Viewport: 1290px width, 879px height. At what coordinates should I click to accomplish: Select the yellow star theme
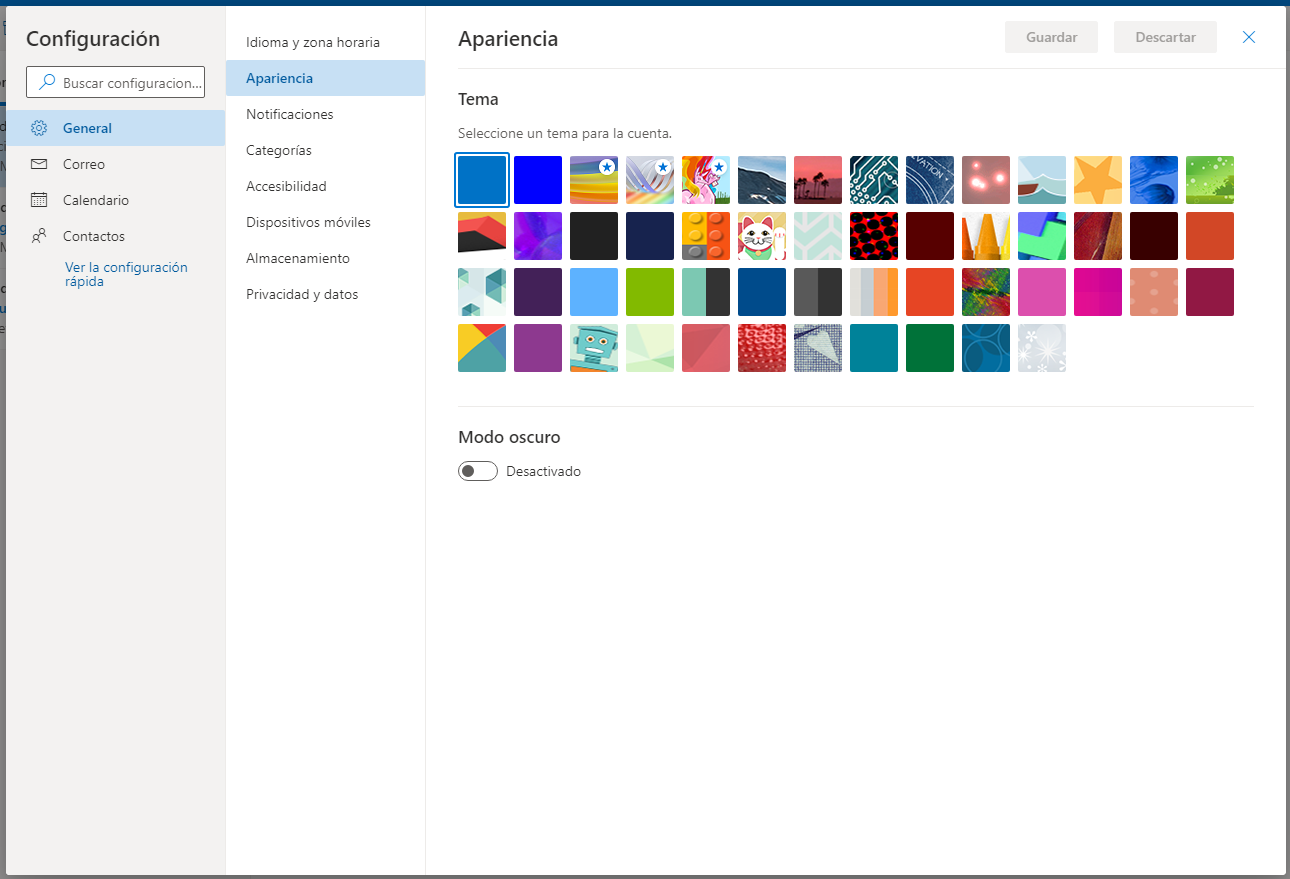pyautogui.click(x=1098, y=180)
